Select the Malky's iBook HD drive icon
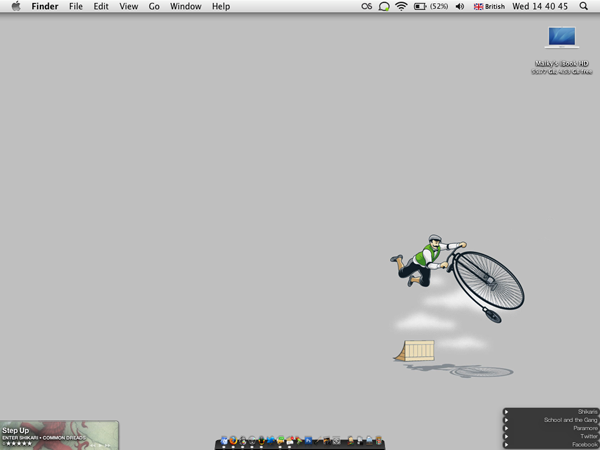The height and width of the screenshot is (450, 600). point(562,38)
